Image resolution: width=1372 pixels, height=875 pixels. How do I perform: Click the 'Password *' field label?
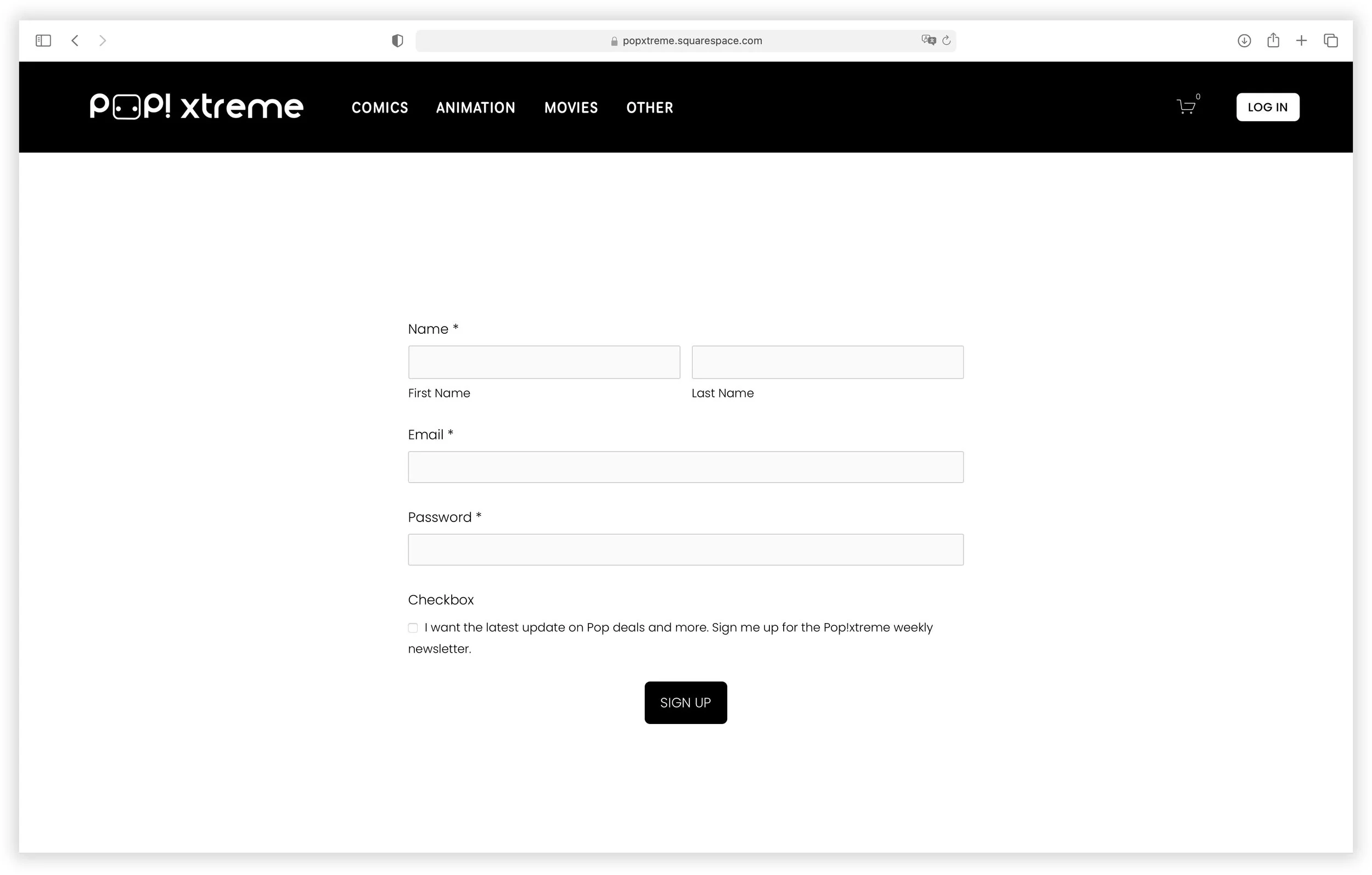pyautogui.click(x=445, y=518)
